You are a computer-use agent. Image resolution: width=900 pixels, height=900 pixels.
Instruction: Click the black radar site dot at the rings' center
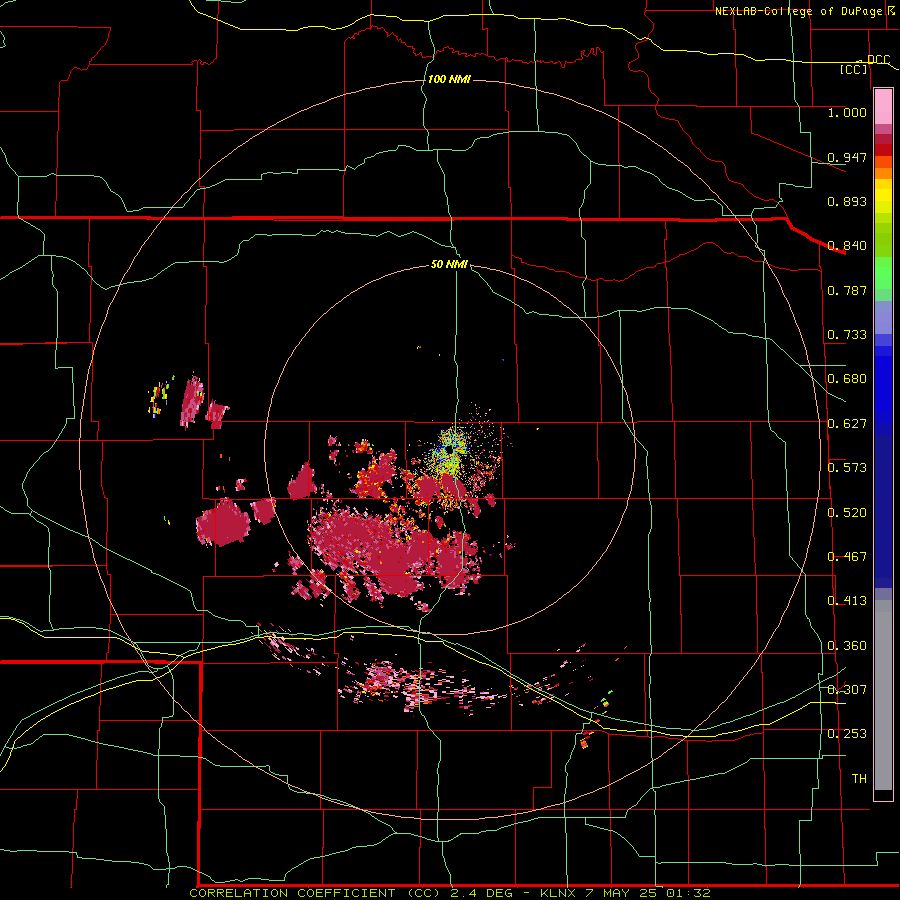click(x=449, y=451)
